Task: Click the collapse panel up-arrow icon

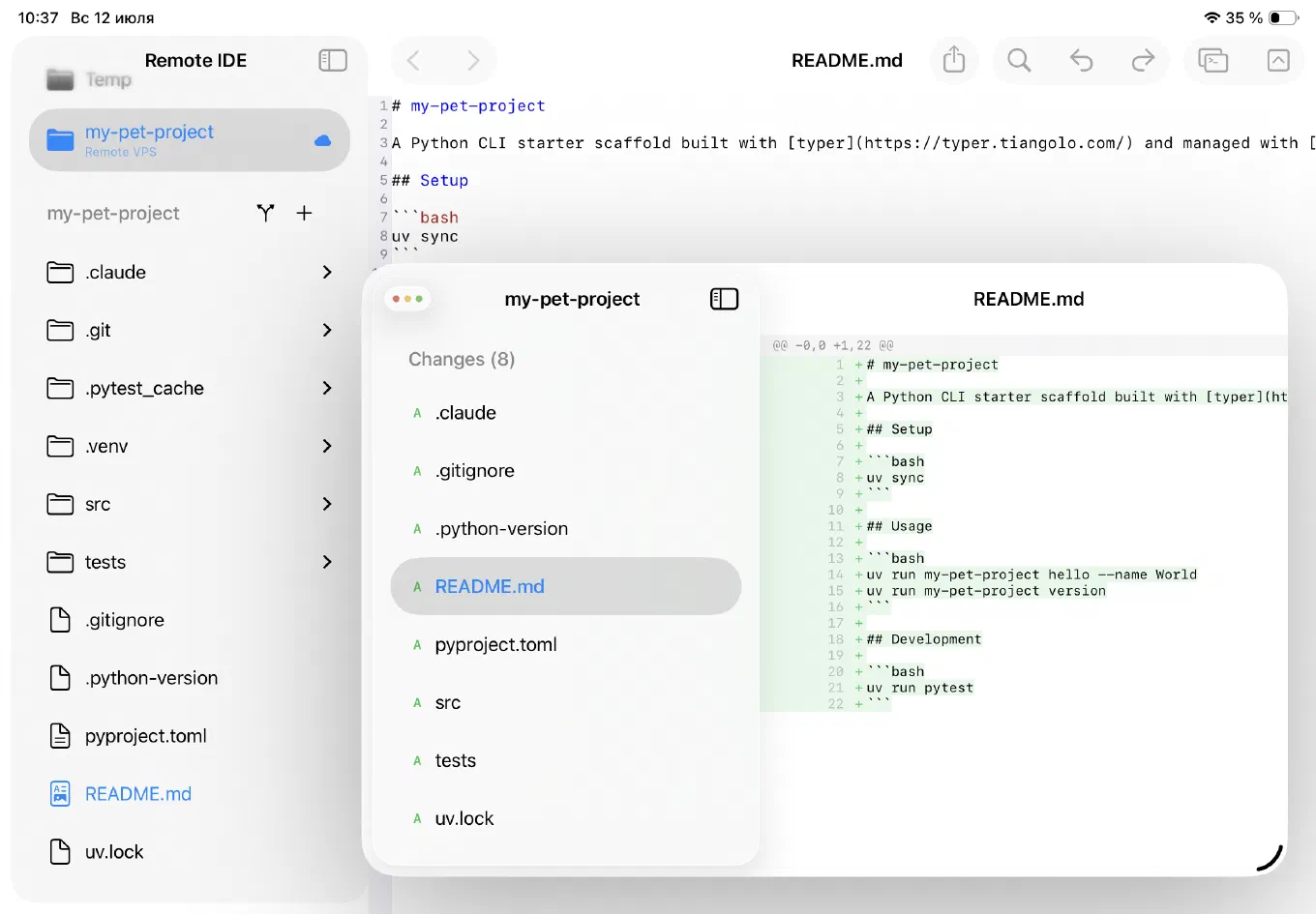Action: pos(1278,61)
